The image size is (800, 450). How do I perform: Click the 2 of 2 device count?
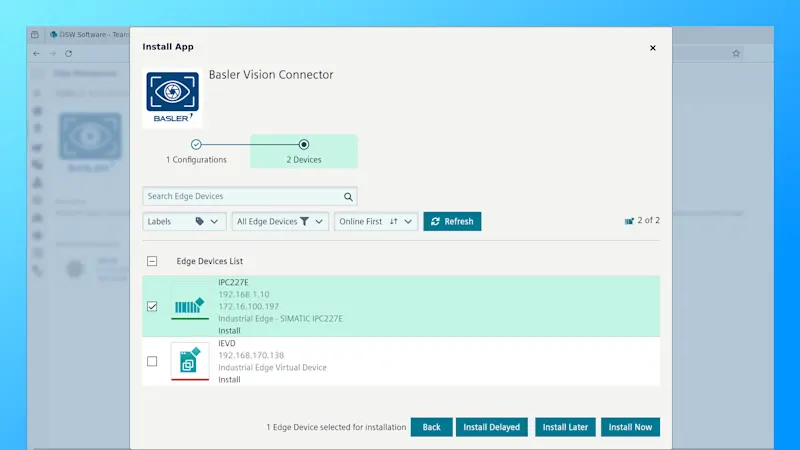pyautogui.click(x=648, y=220)
